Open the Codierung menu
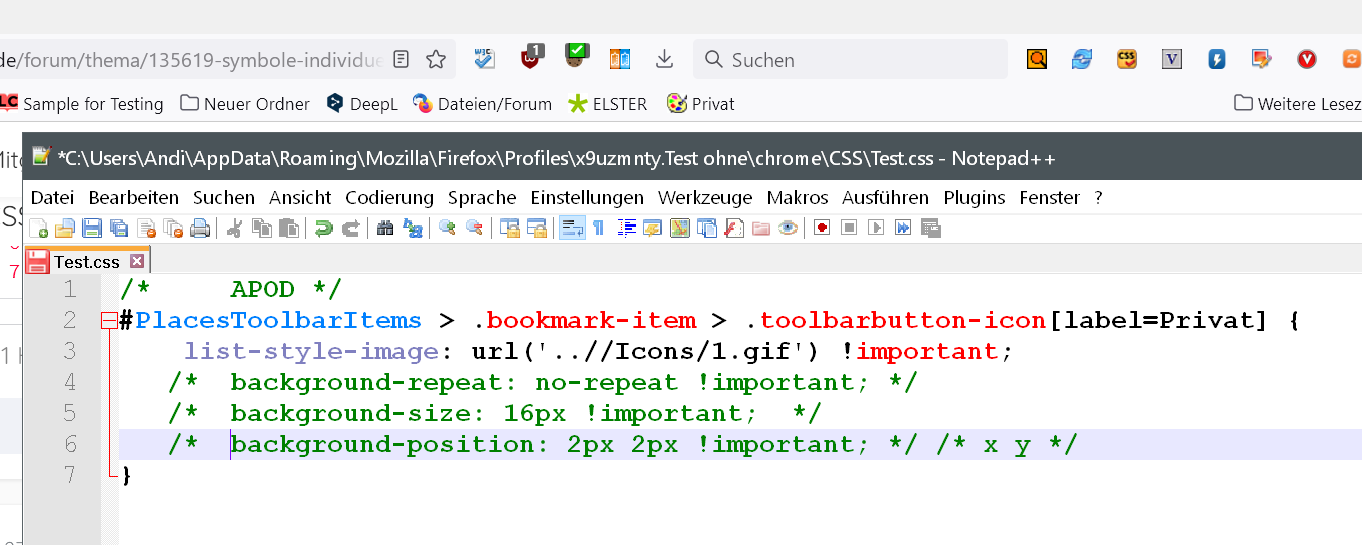 tap(389, 198)
